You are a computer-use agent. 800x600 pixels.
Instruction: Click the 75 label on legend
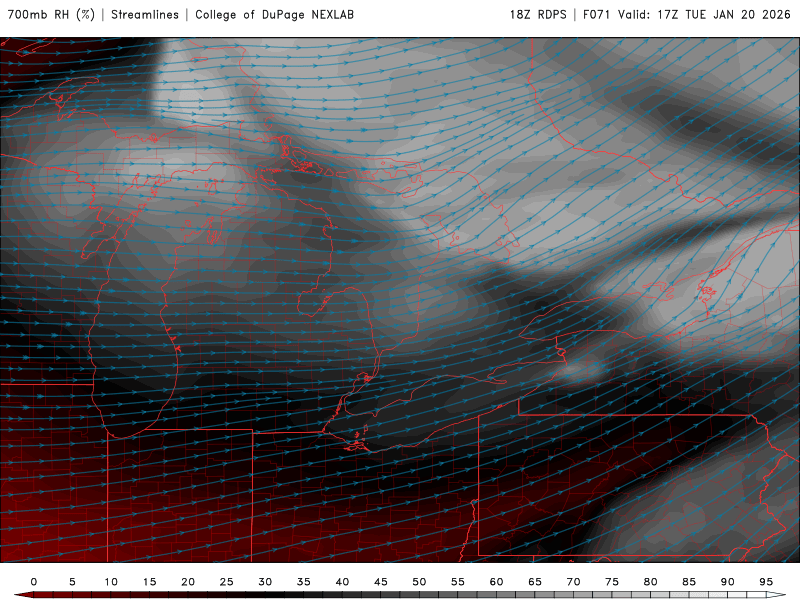[612, 582]
